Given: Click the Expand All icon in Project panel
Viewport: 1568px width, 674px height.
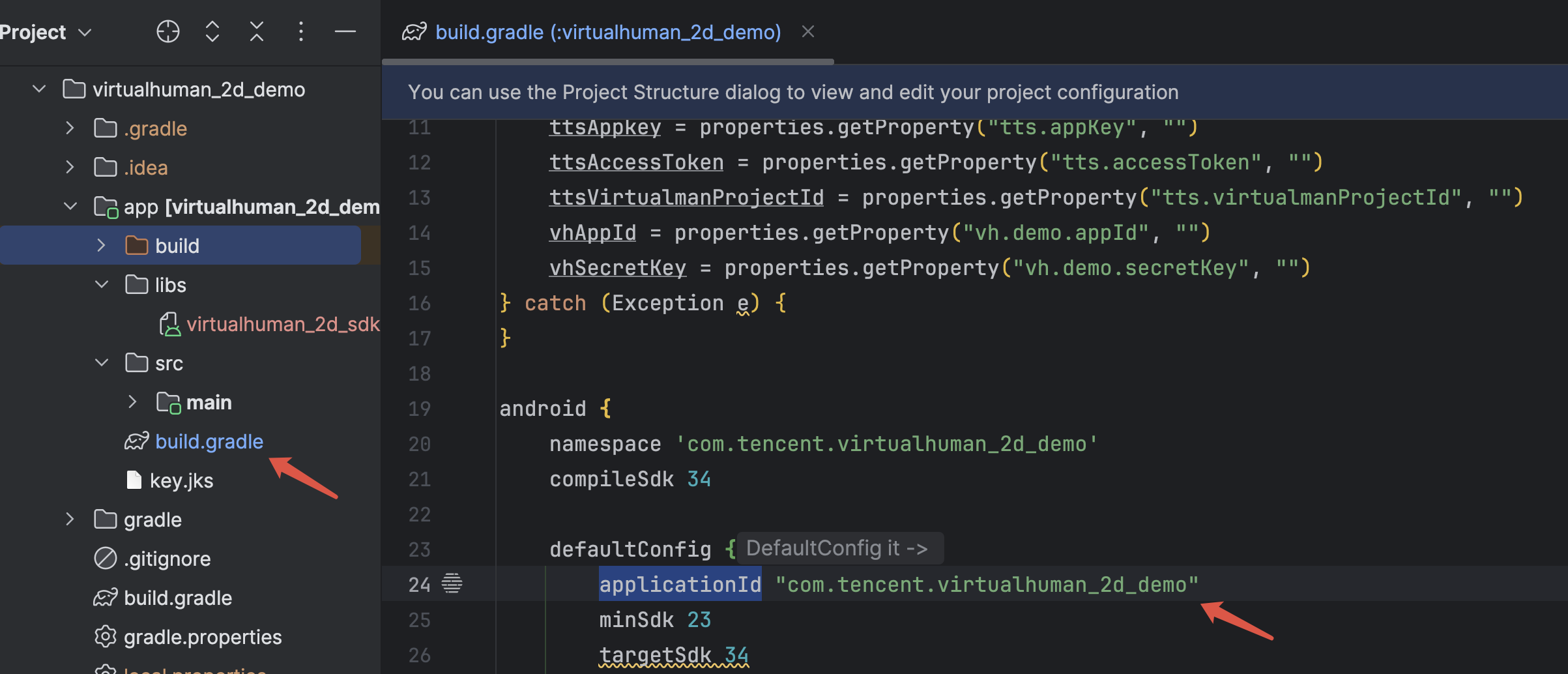Looking at the screenshot, I should click(x=212, y=31).
